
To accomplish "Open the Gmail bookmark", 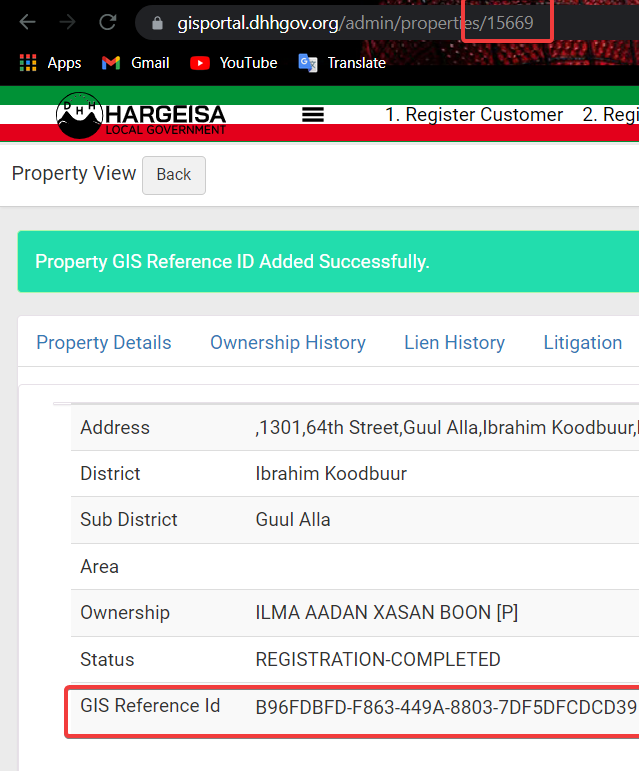I will [136, 63].
